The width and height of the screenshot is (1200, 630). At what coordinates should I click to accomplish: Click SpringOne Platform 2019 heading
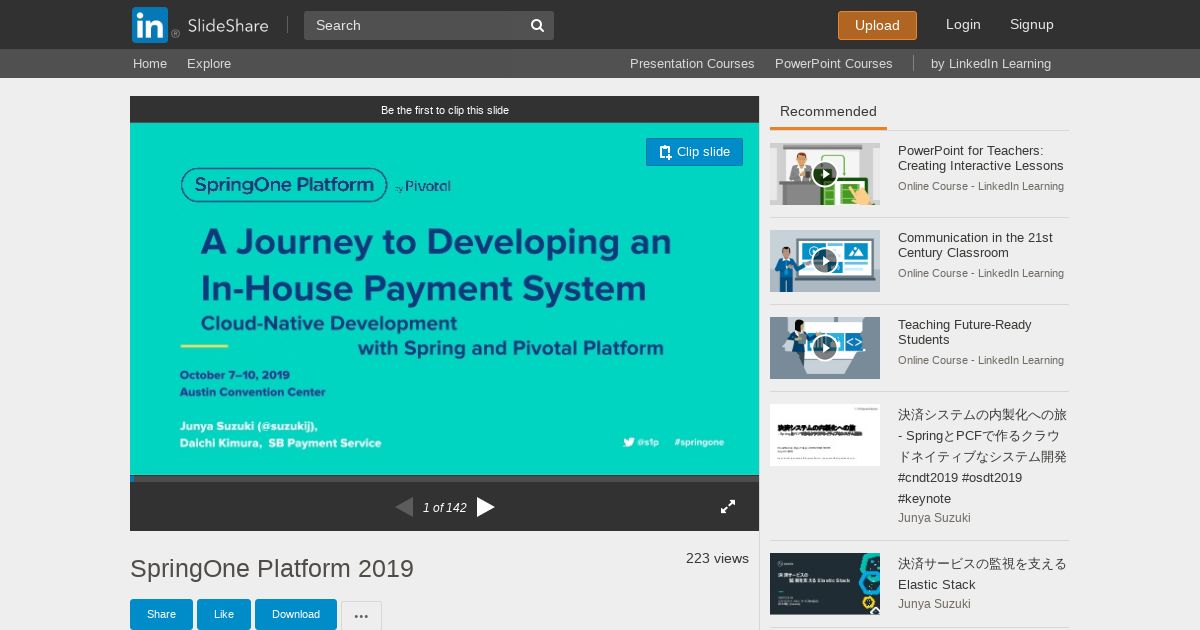coord(272,569)
